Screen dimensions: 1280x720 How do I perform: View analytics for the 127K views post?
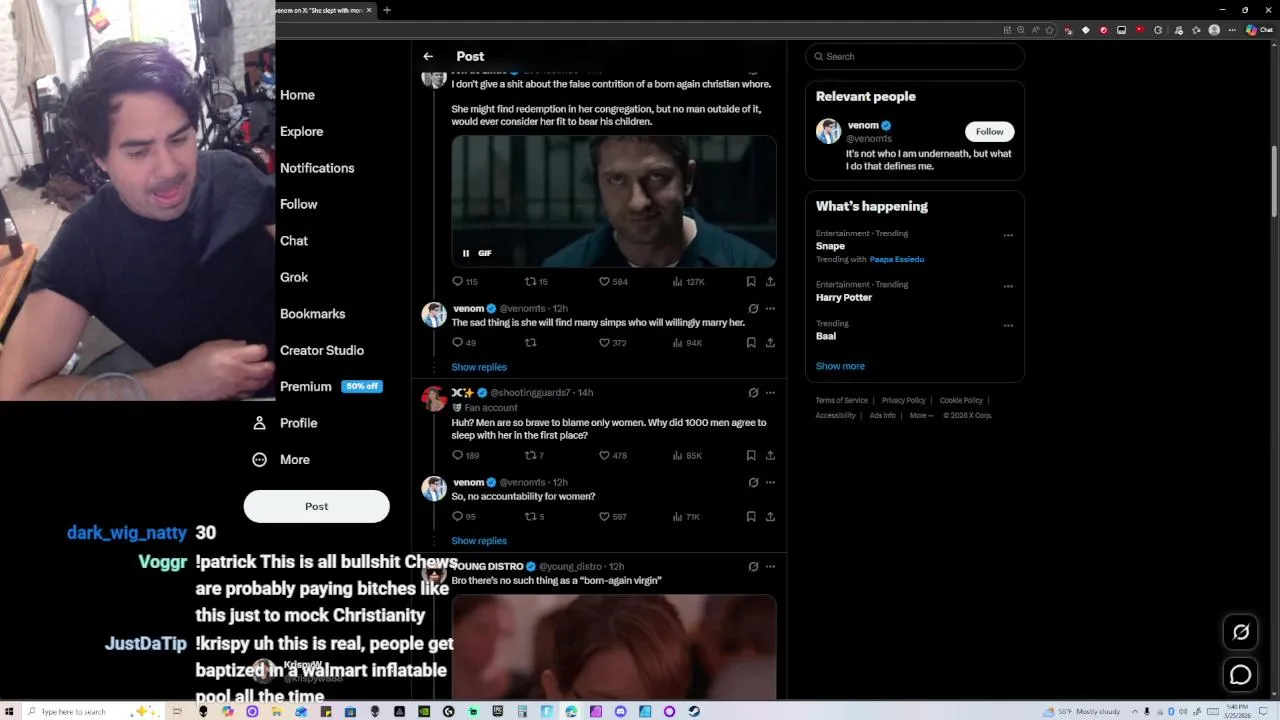point(688,282)
